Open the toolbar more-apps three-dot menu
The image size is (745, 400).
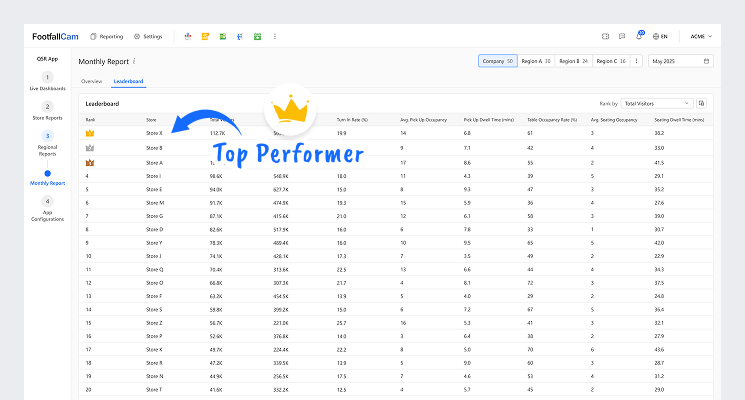(x=275, y=37)
